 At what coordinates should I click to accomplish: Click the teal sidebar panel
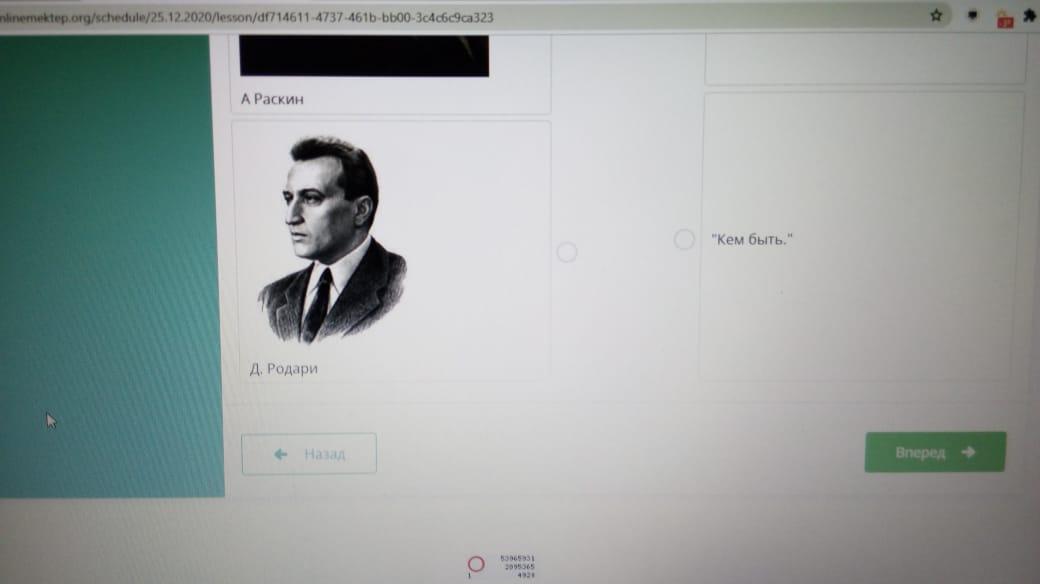coord(111,265)
